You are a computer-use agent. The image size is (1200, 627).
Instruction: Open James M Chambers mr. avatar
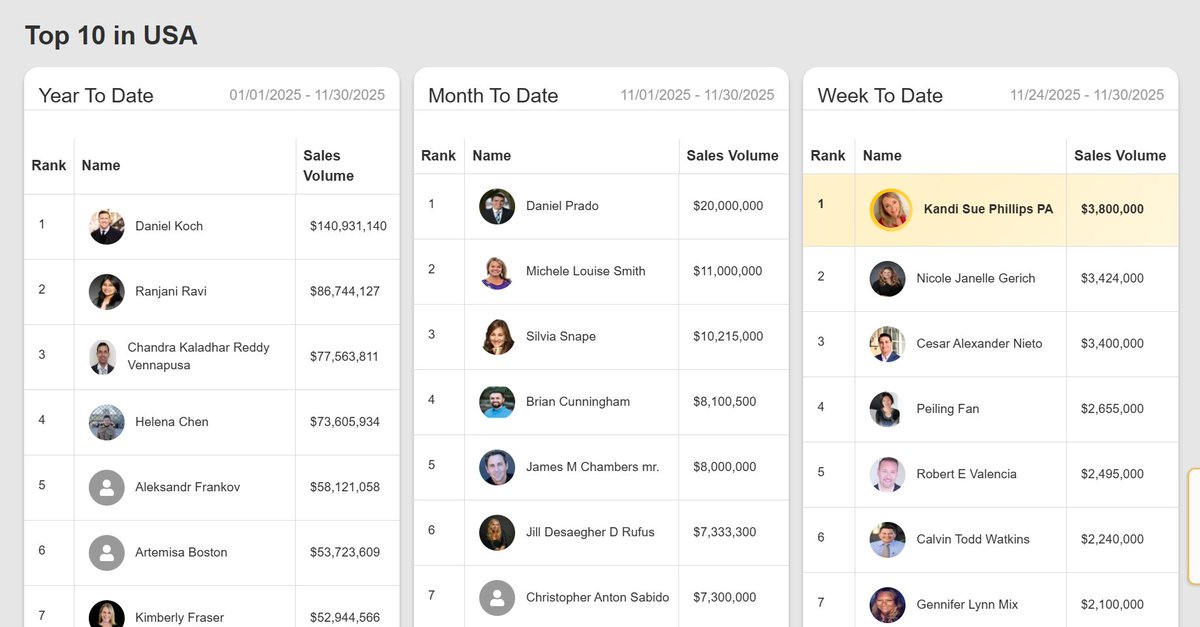497,467
